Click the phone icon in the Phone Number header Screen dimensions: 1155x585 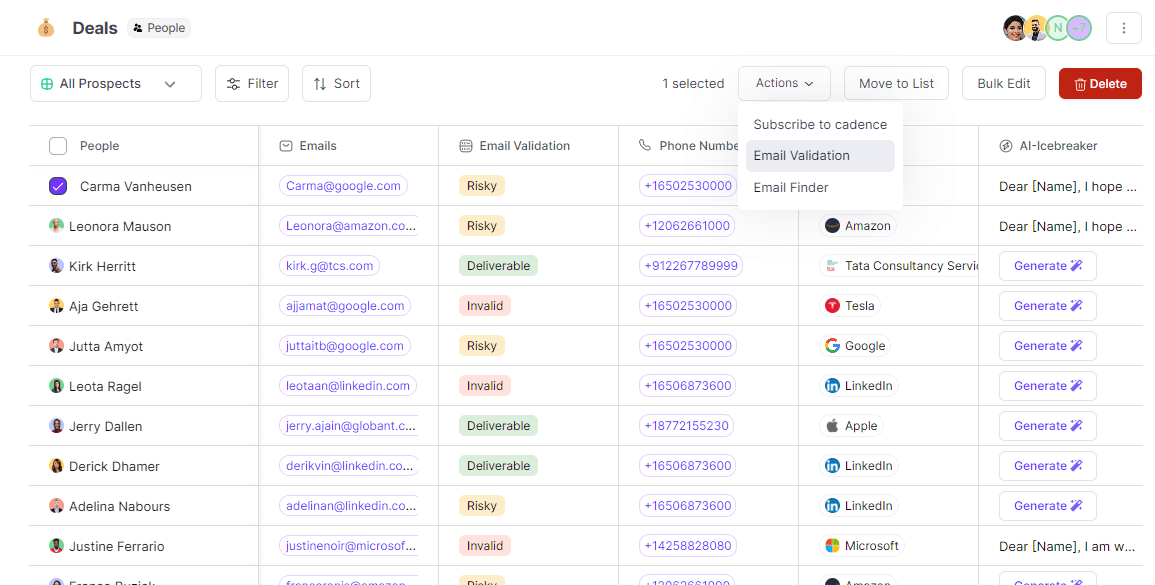643,145
